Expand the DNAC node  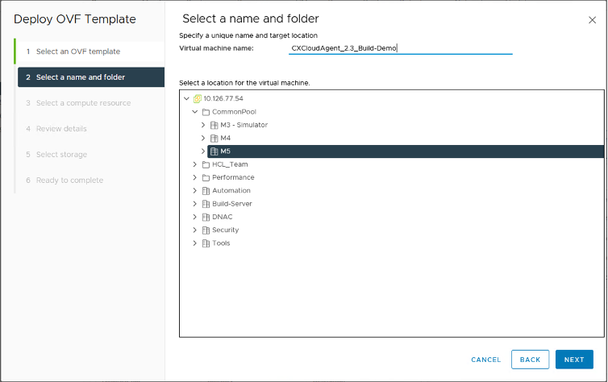195,217
